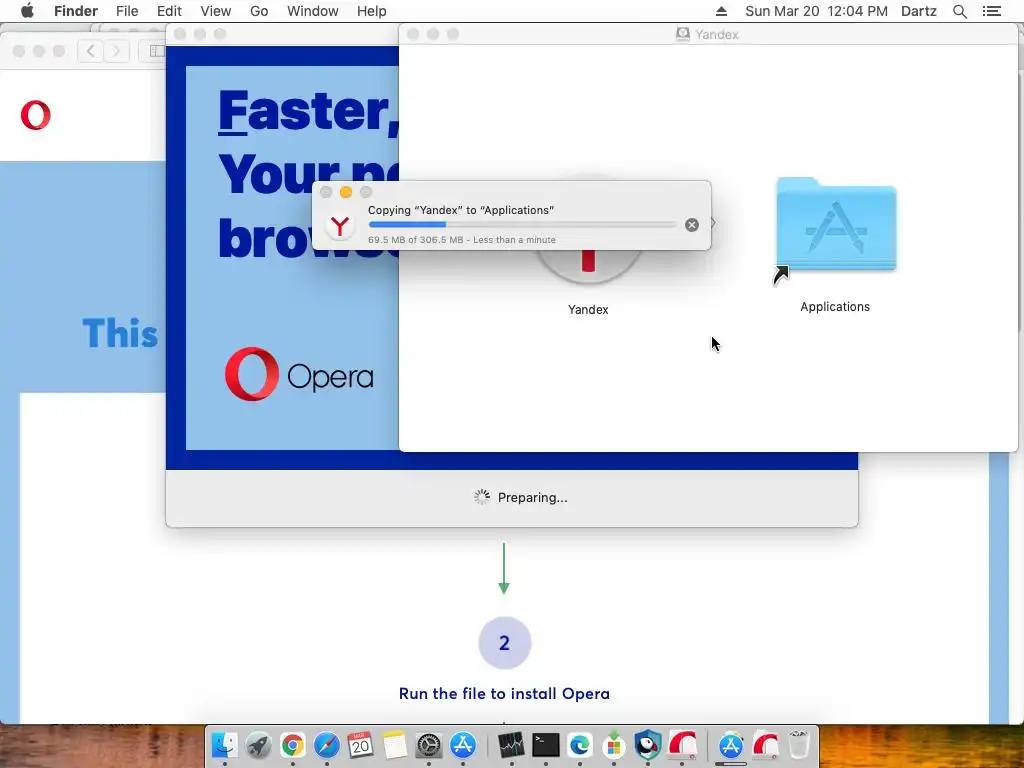Open Notes from the dock
The height and width of the screenshot is (768, 1024).
394,745
